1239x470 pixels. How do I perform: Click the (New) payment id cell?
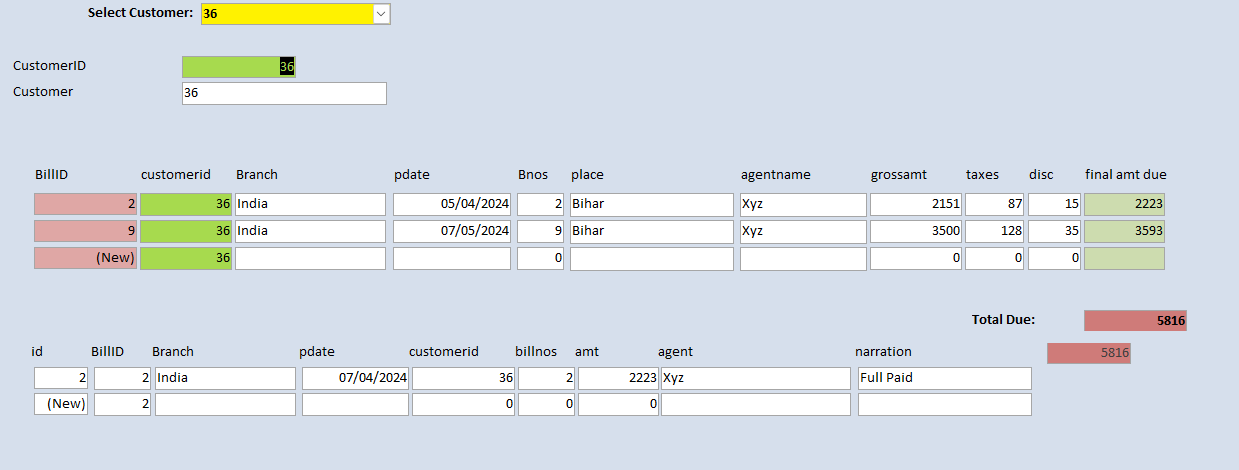point(61,405)
